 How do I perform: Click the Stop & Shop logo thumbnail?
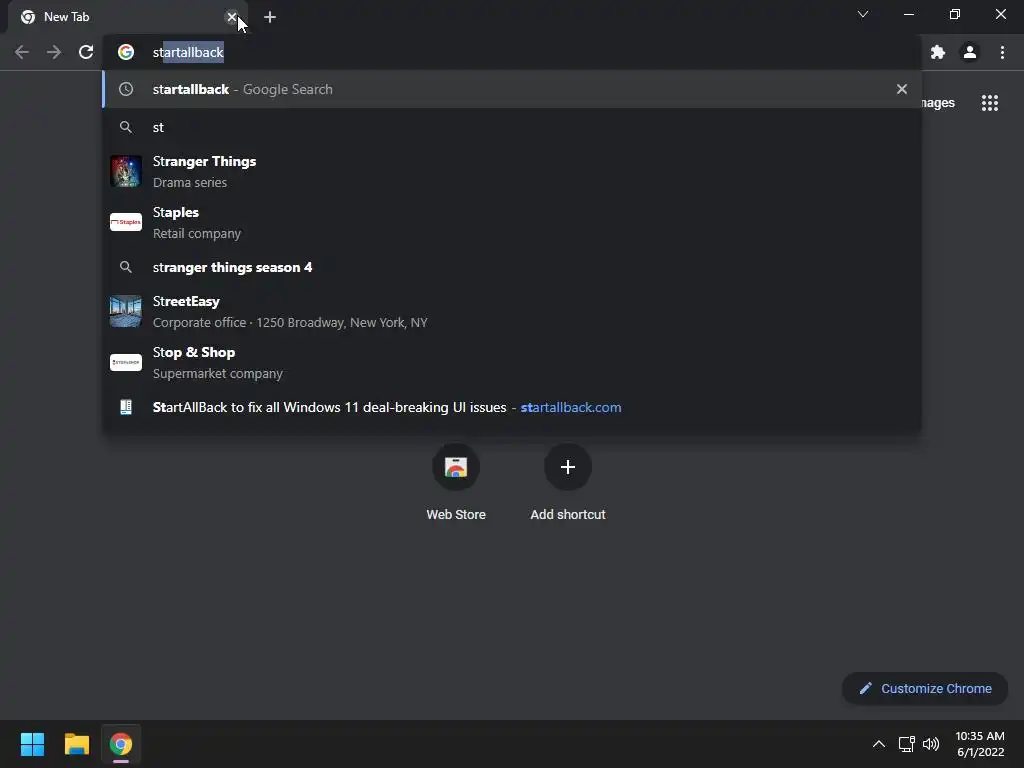point(126,362)
